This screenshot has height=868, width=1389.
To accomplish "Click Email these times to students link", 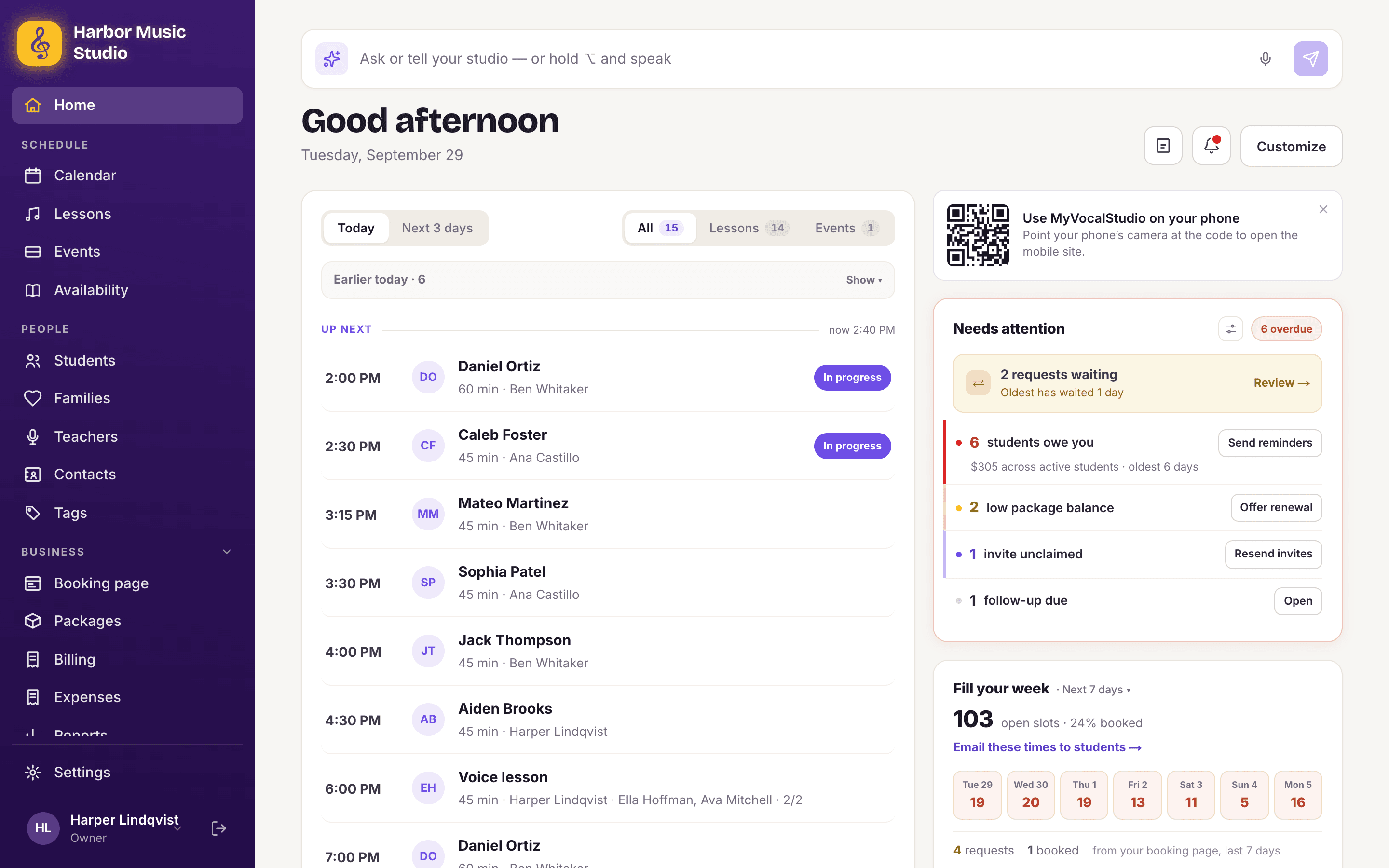I will pos(1047,747).
